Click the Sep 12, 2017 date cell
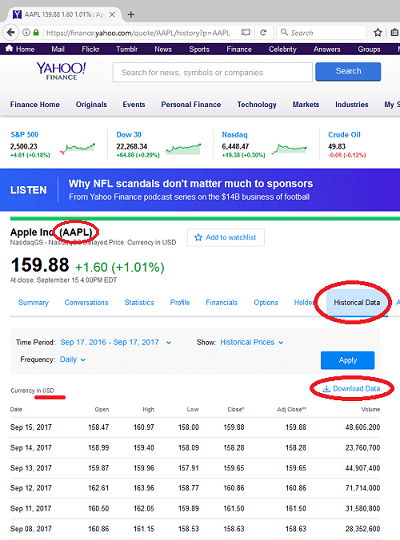The height and width of the screenshot is (540, 400). coord(31,488)
